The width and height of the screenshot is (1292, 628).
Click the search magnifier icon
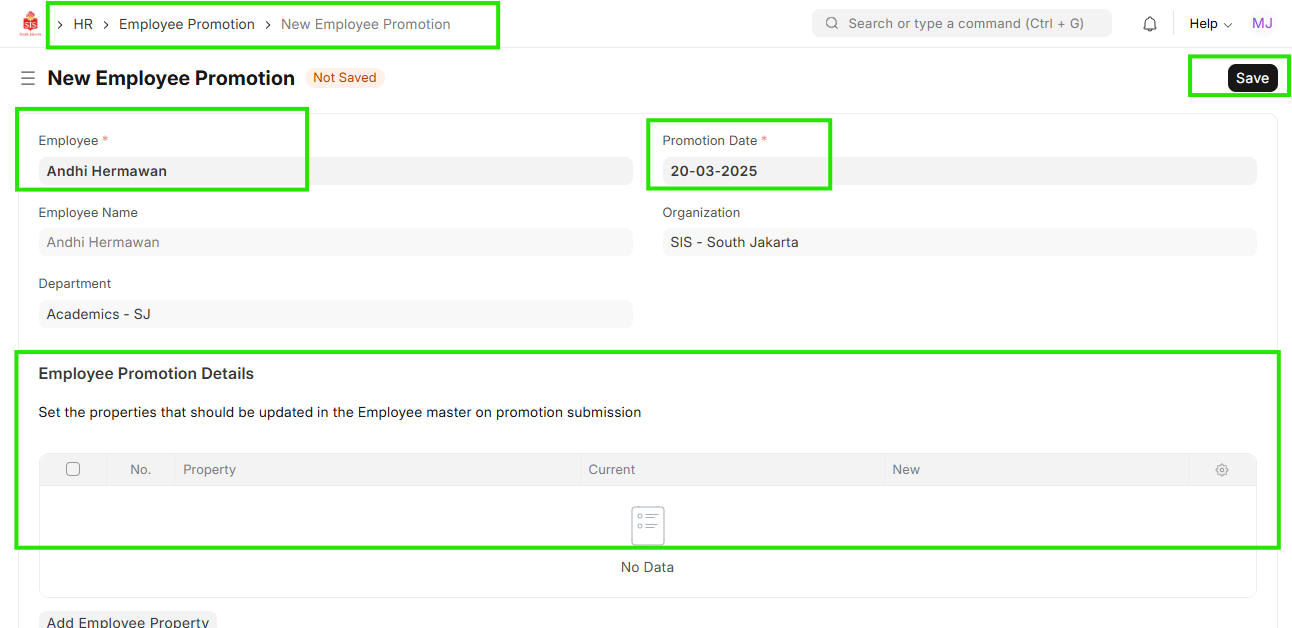point(832,24)
